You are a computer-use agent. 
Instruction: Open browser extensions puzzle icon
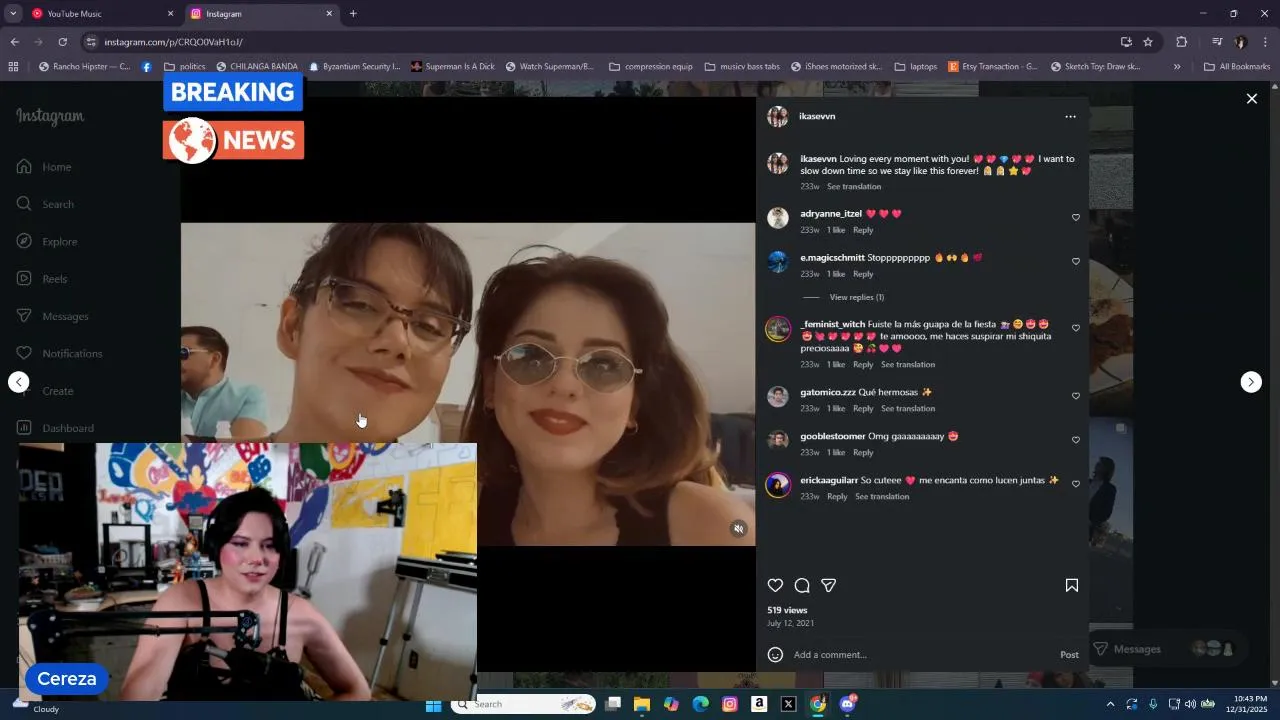(1181, 42)
